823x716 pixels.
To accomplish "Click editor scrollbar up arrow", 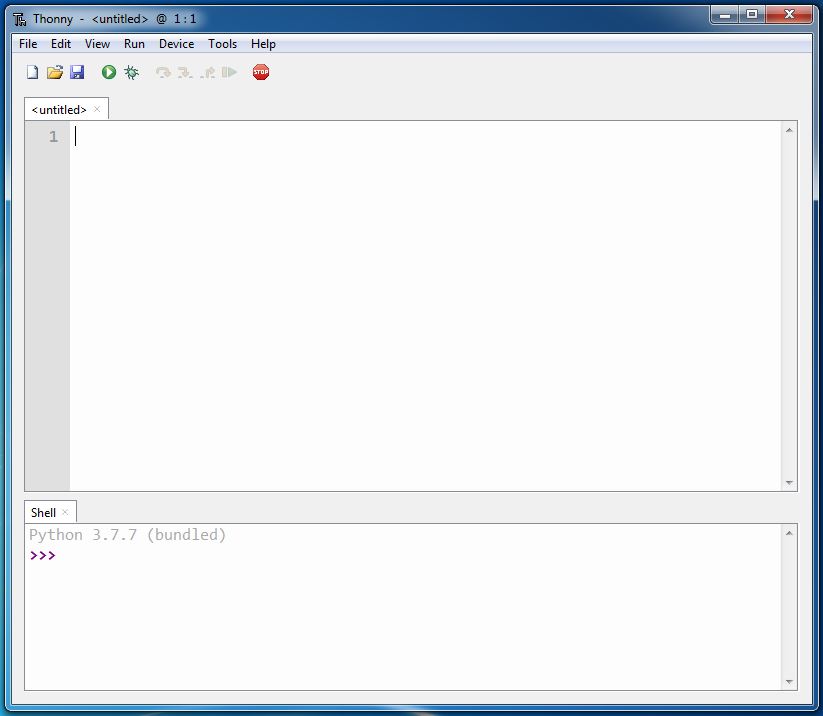I will [x=789, y=130].
